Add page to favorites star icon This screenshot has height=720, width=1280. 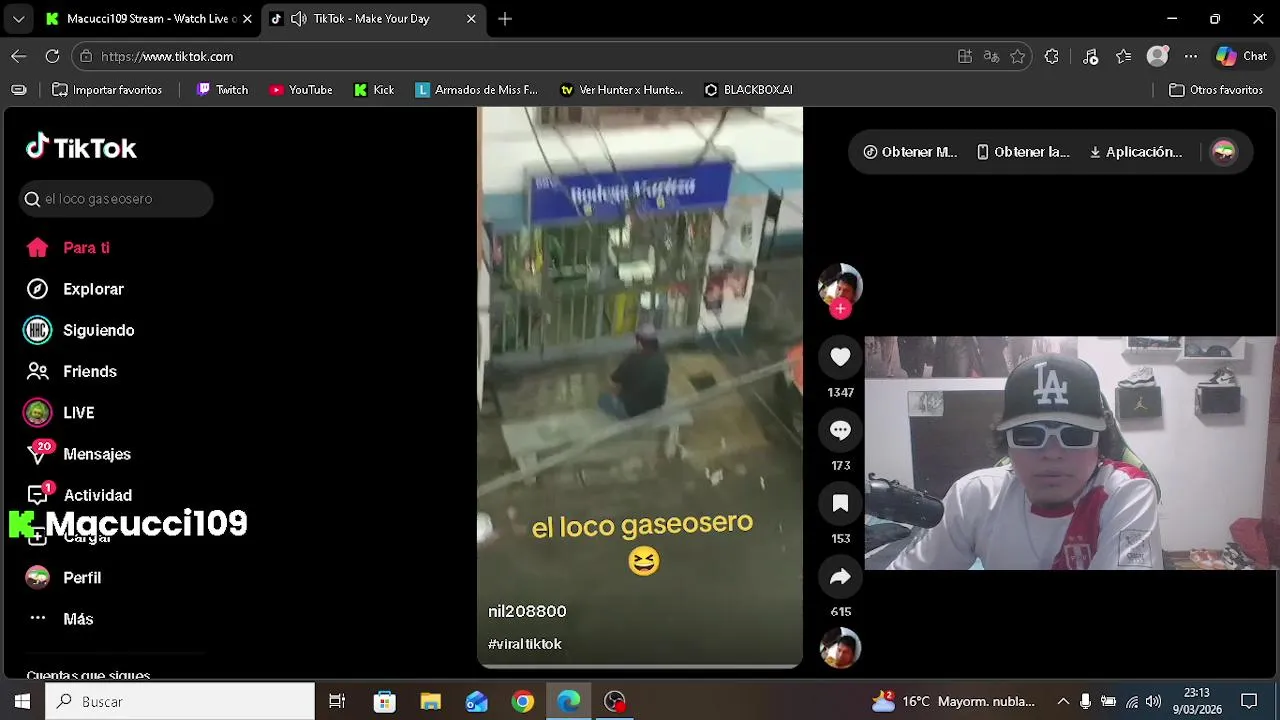point(1018,56)
